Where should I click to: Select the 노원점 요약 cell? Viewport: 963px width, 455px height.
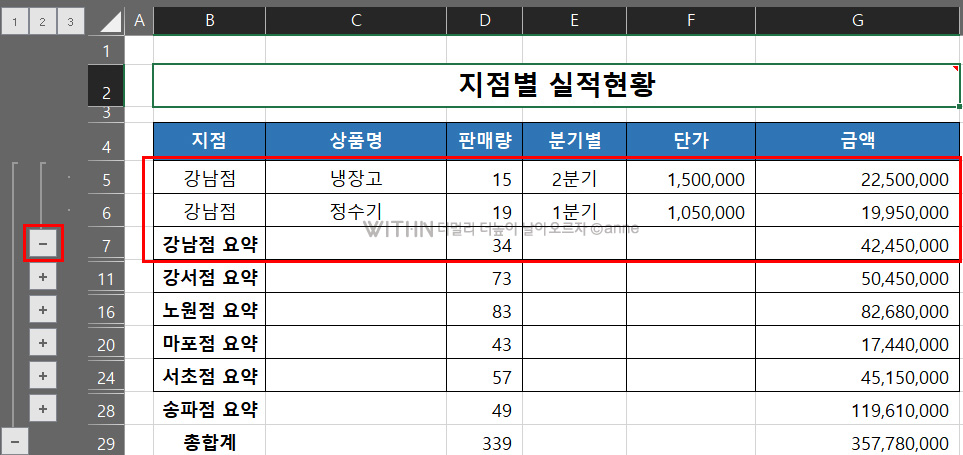tap(209, 310)
